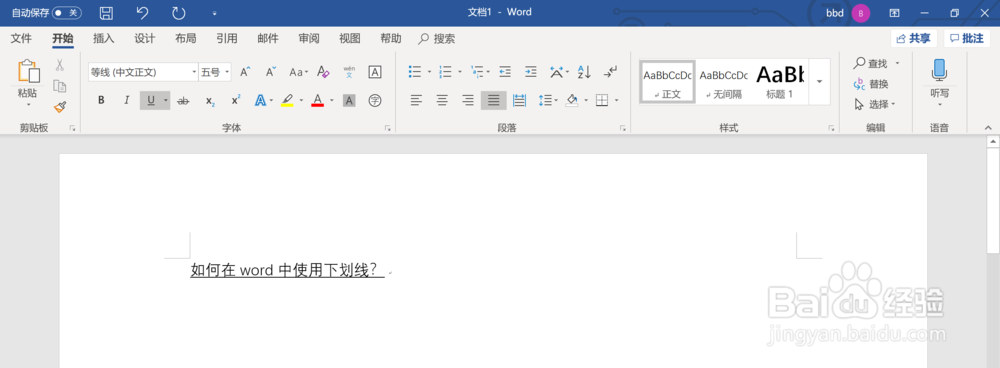Click the Save icon in title bar
1000x368 pixels.
[x=107, y=13]
